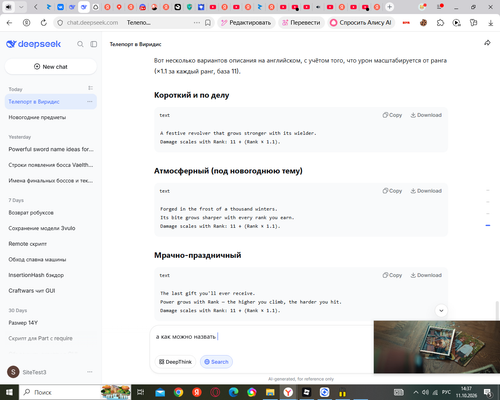Screen dimensions: 500x400
Task: Click the Перевести button
Action: [301, 23]
